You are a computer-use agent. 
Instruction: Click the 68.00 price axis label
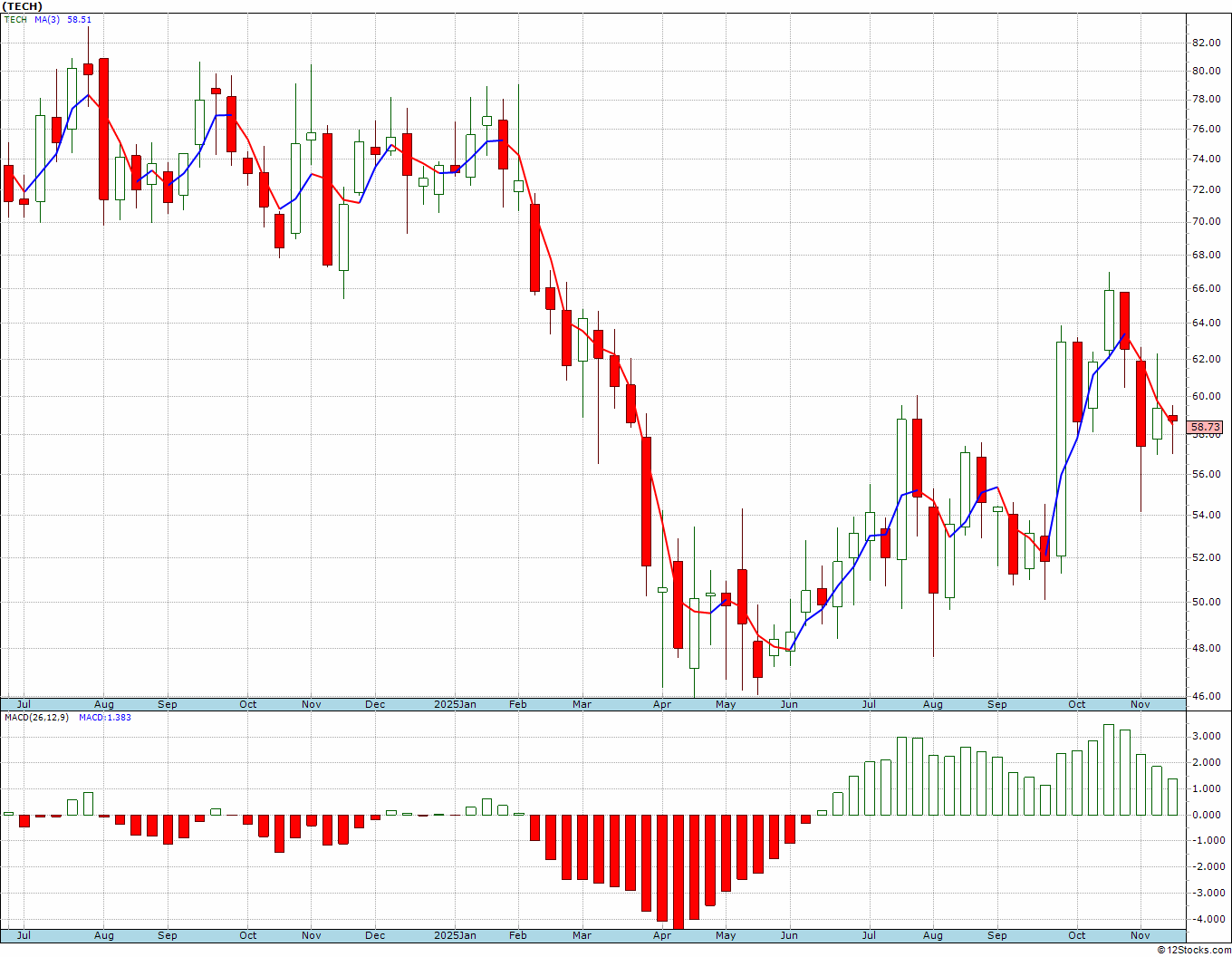click(1205, 255)
